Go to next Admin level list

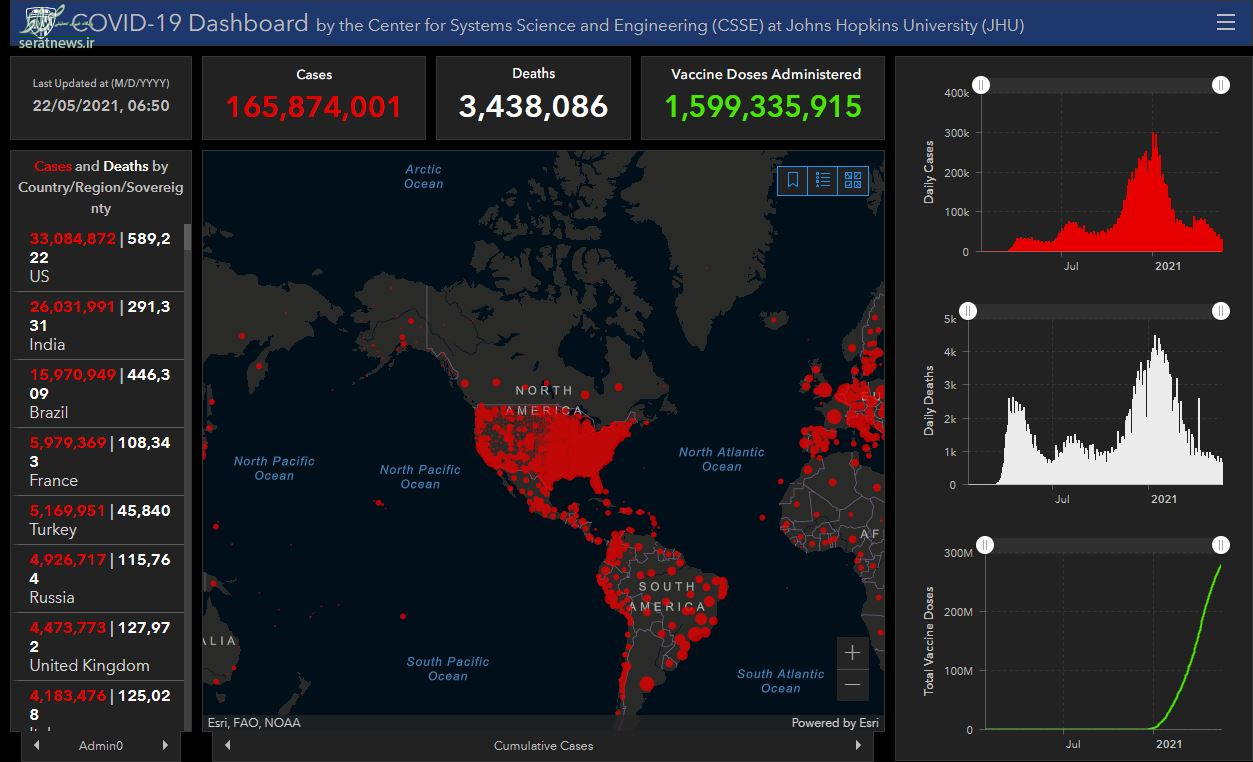[x=164, y=745]
